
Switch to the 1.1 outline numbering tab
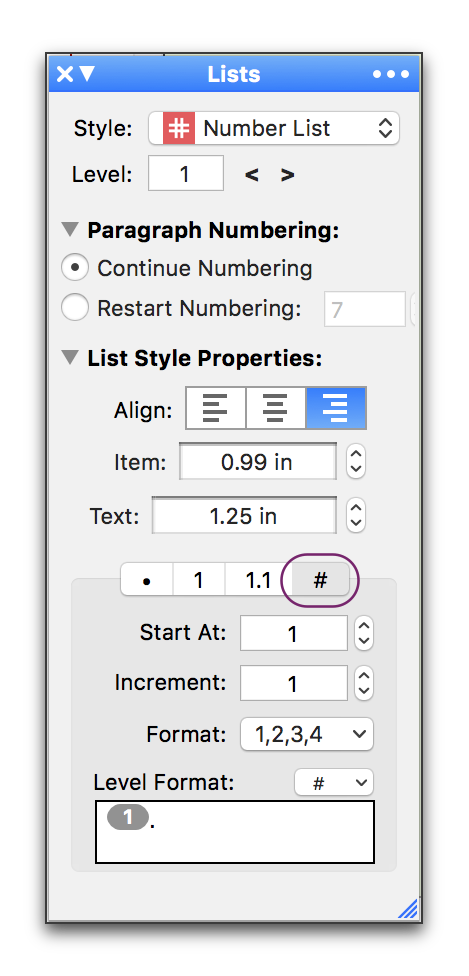(x=258, y=580)
